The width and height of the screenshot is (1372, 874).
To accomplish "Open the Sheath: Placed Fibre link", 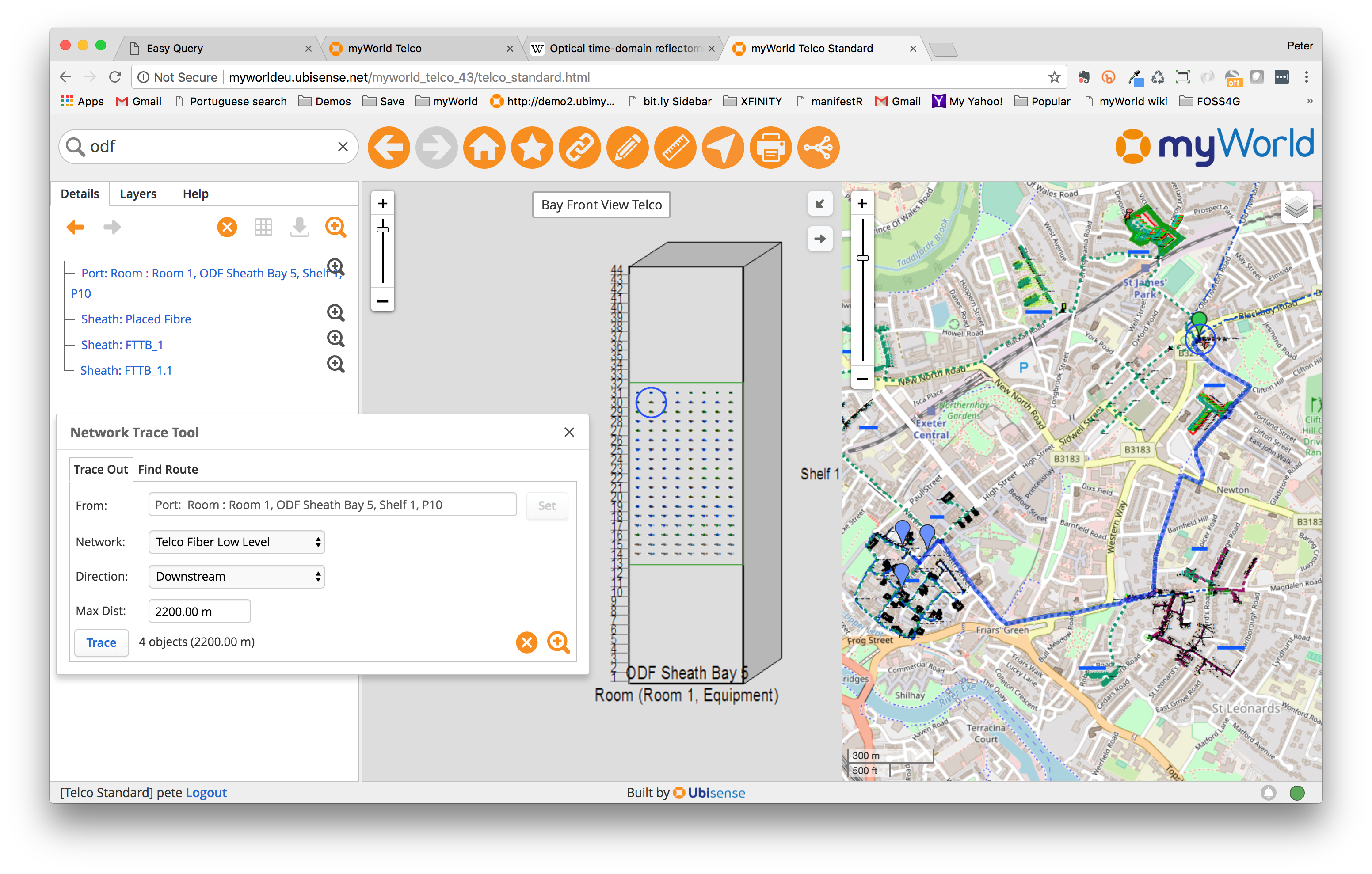I will click(136, 319).
